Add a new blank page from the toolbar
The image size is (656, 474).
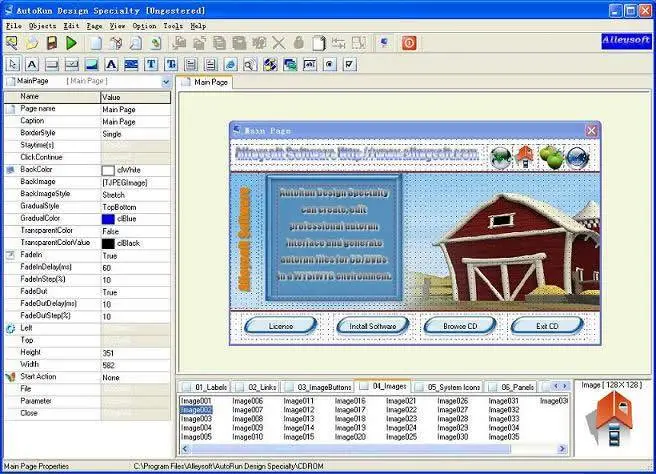pyautogui.click(x=96, y=43)
